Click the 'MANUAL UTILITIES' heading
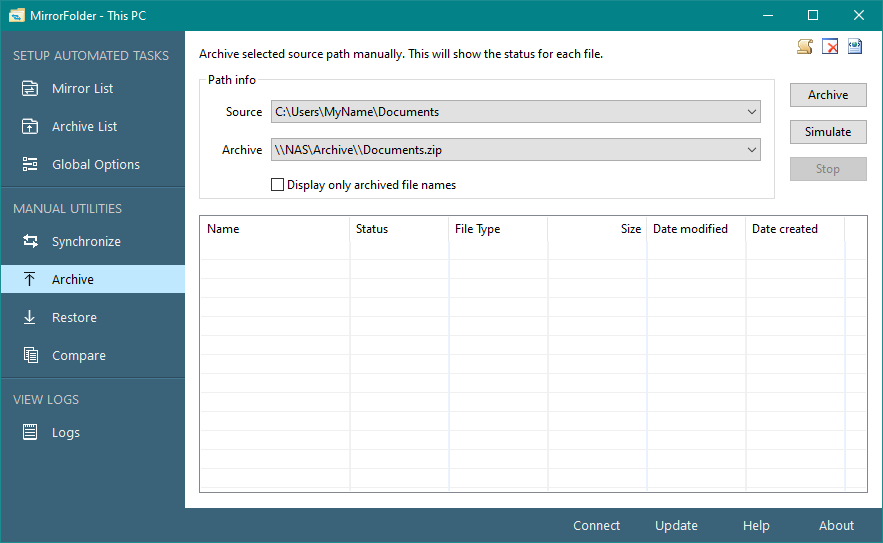883x543 pixels. pyautogui.click(x=67, y=208)
